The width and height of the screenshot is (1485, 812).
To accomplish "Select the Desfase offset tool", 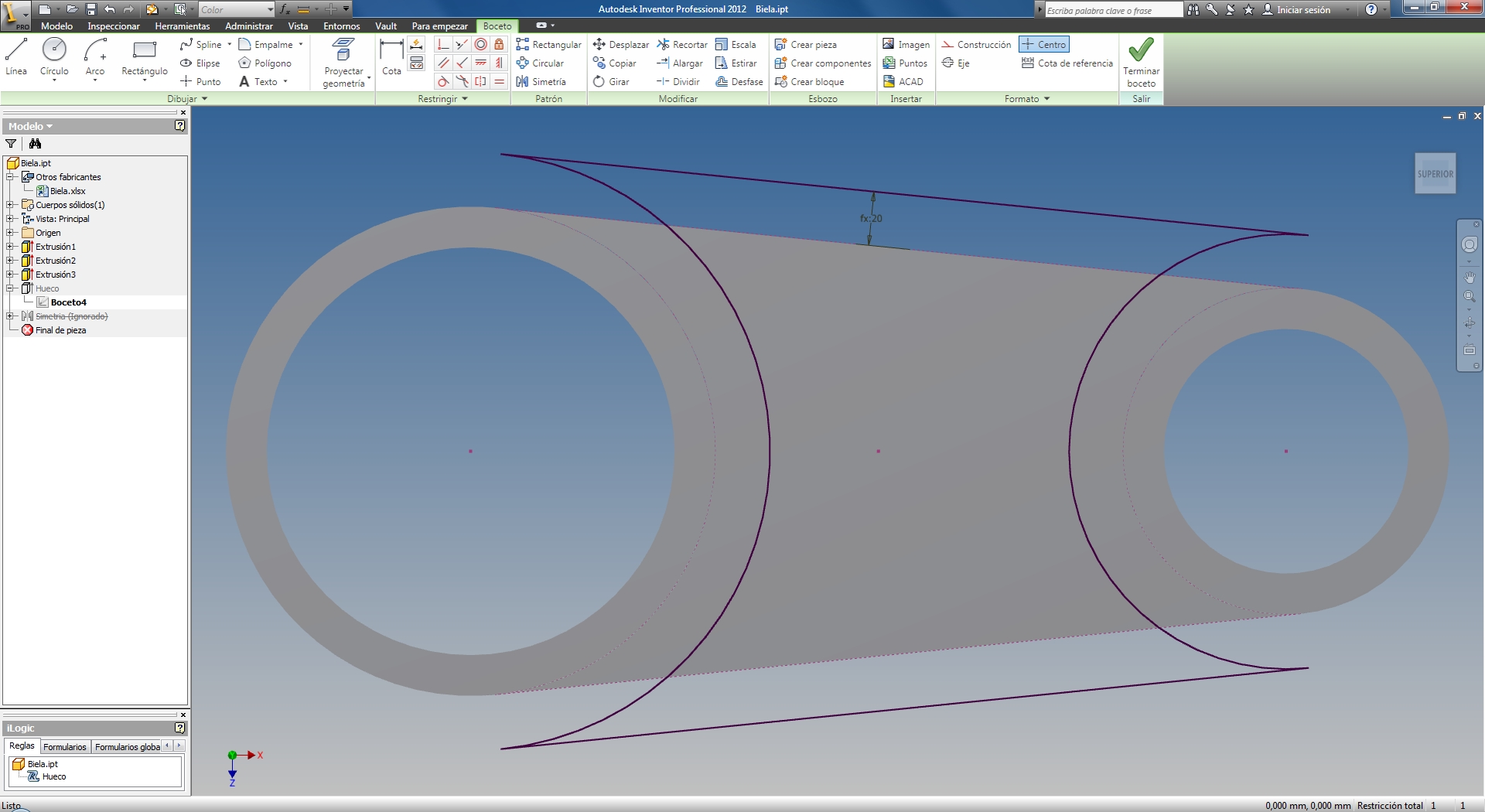I will 739,82.
